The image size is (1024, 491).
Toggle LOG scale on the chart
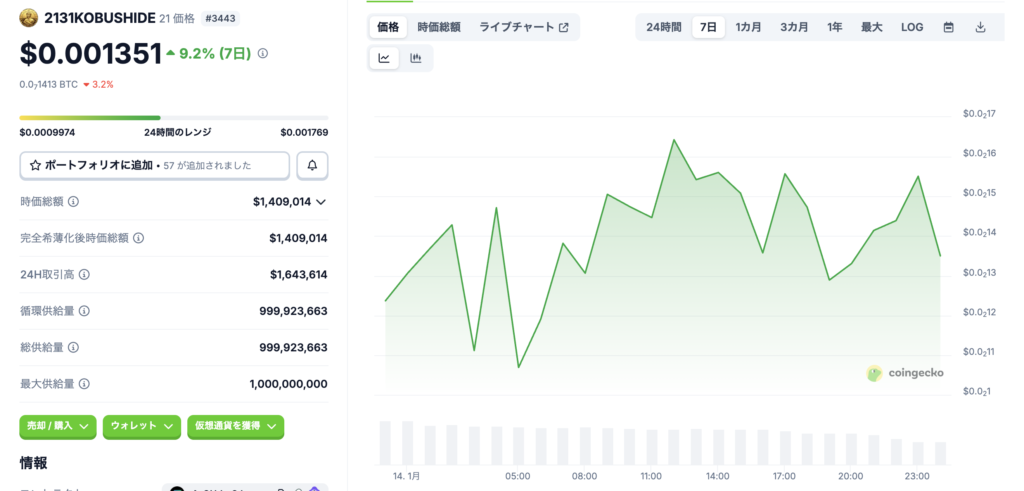912,27
